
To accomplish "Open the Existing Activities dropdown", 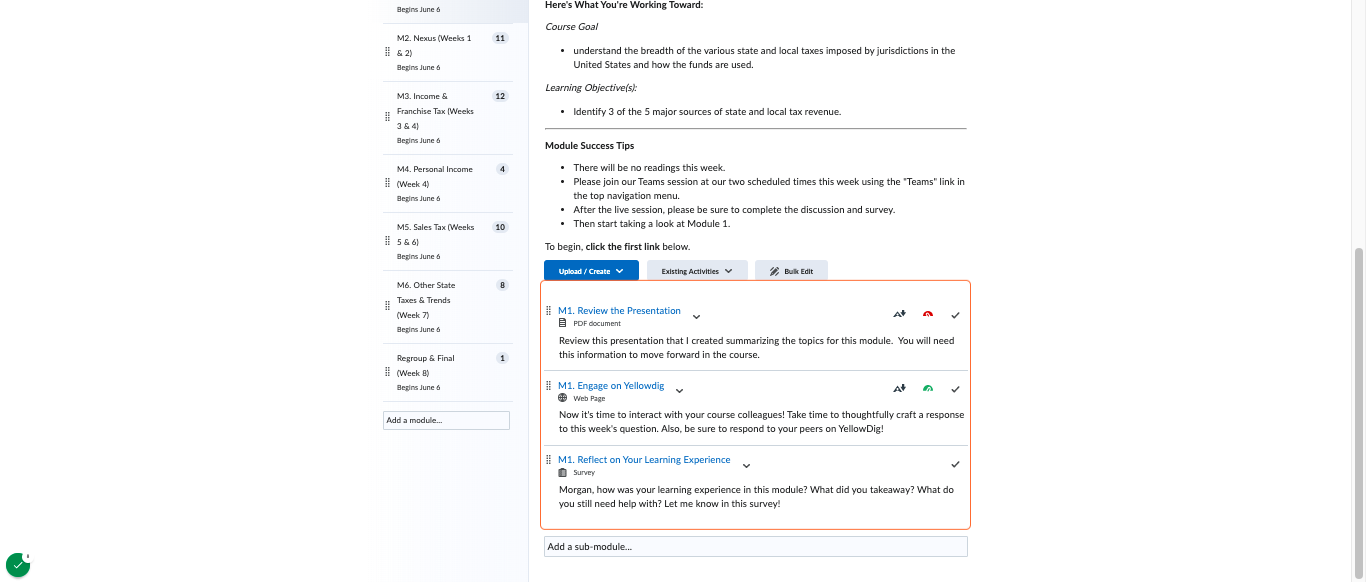I will pos(697,271).
